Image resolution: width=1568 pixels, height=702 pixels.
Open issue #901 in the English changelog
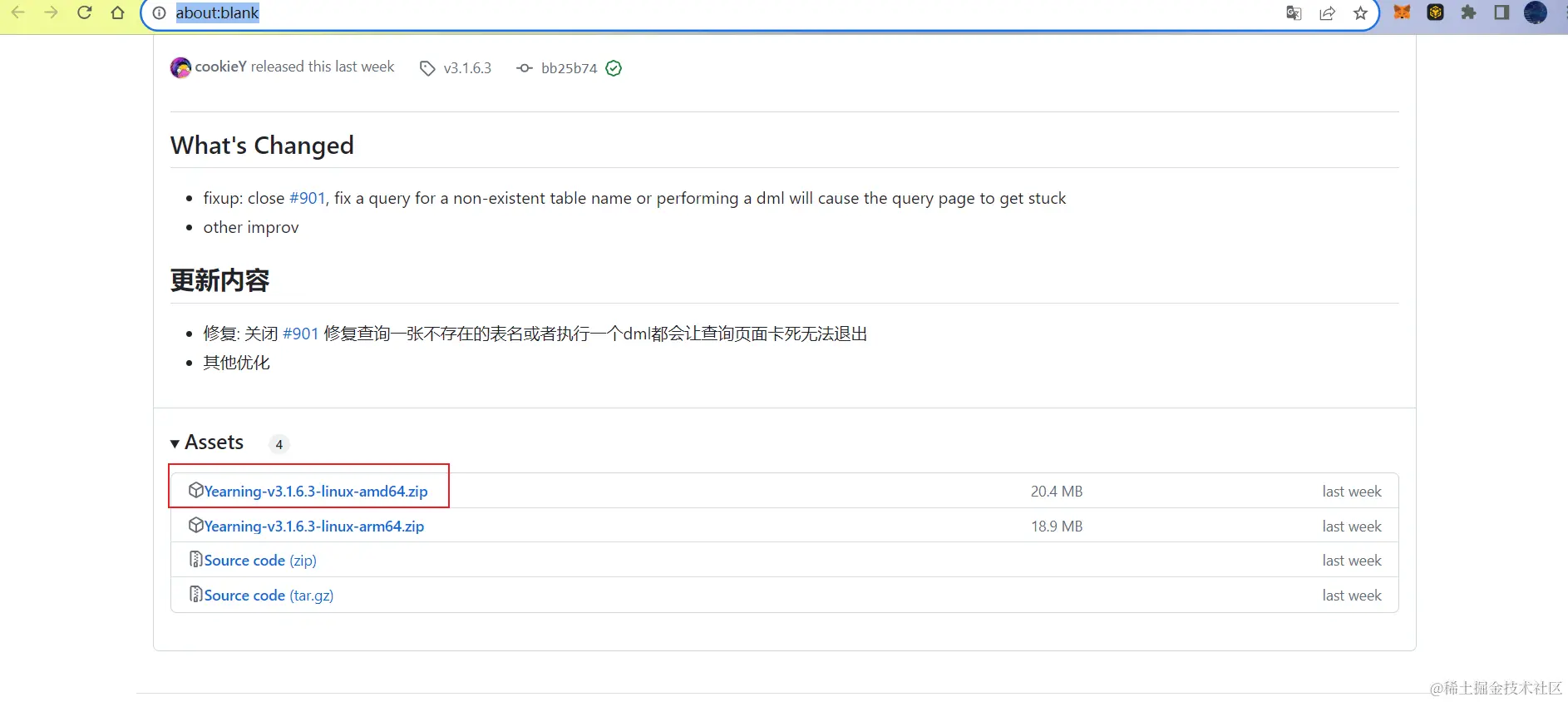coord(307,198)
